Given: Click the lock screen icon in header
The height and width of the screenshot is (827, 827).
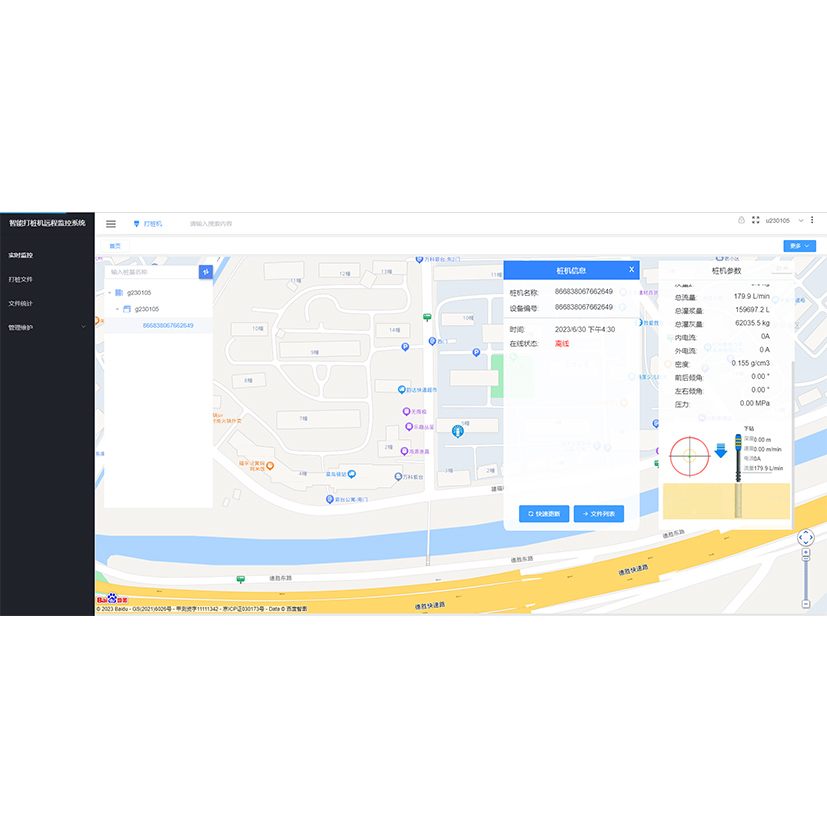Looking at the screenshot, I should point(741,220).
